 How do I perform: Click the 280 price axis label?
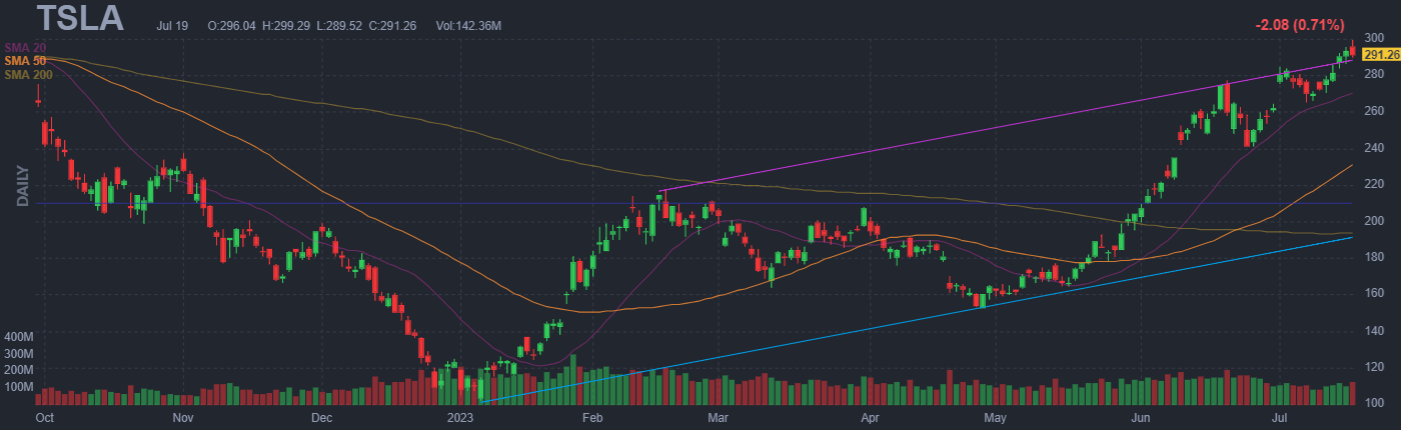(1372, 74)
